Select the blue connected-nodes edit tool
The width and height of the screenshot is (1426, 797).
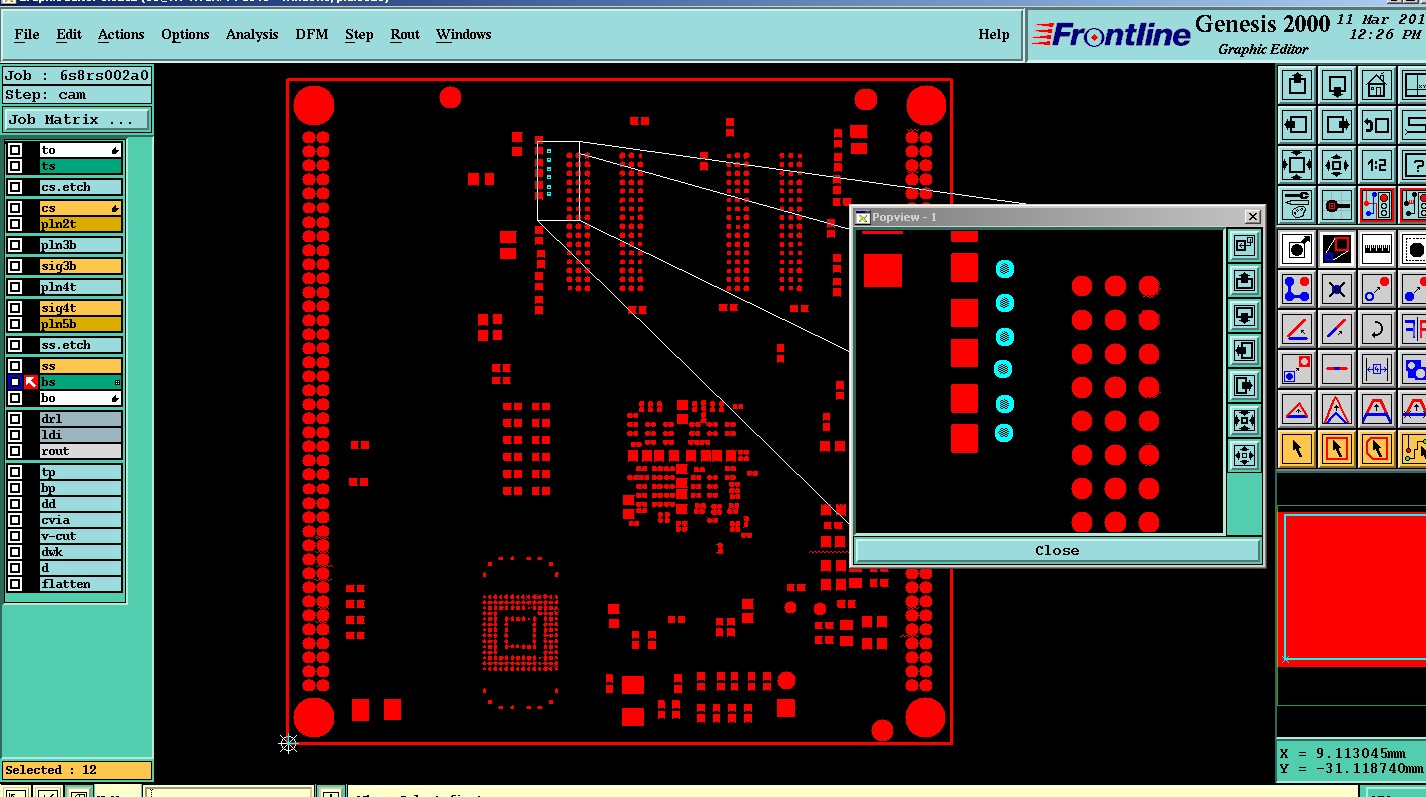[1296, 288]
